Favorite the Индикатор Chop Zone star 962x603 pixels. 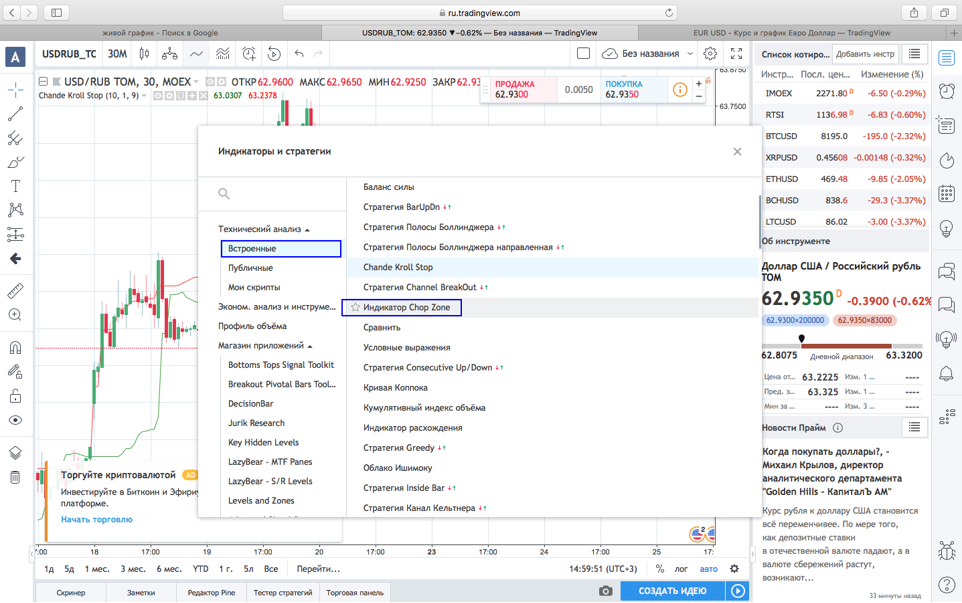pos(355,307)
